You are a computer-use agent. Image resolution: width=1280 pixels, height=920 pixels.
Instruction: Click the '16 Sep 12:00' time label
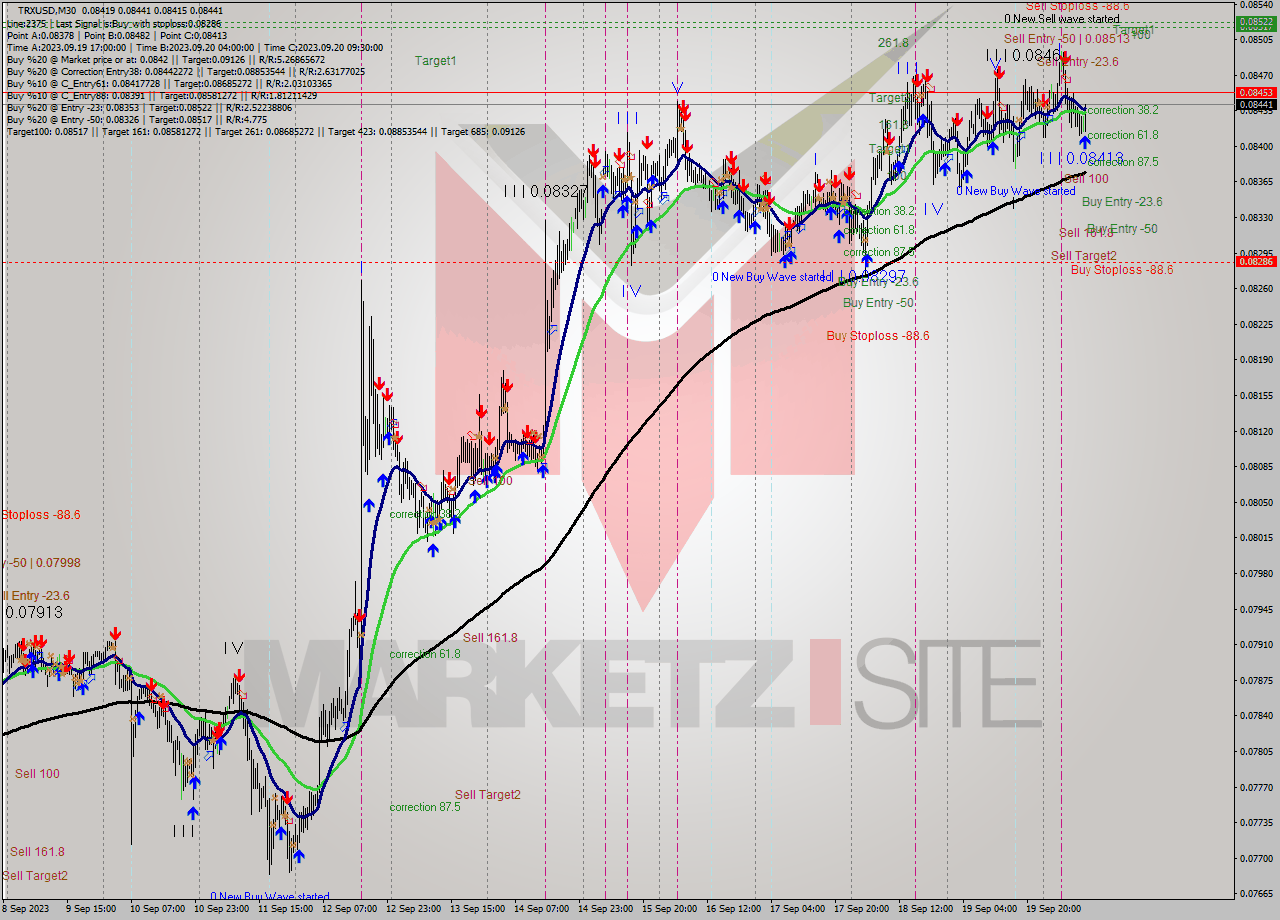coord(734,909)
